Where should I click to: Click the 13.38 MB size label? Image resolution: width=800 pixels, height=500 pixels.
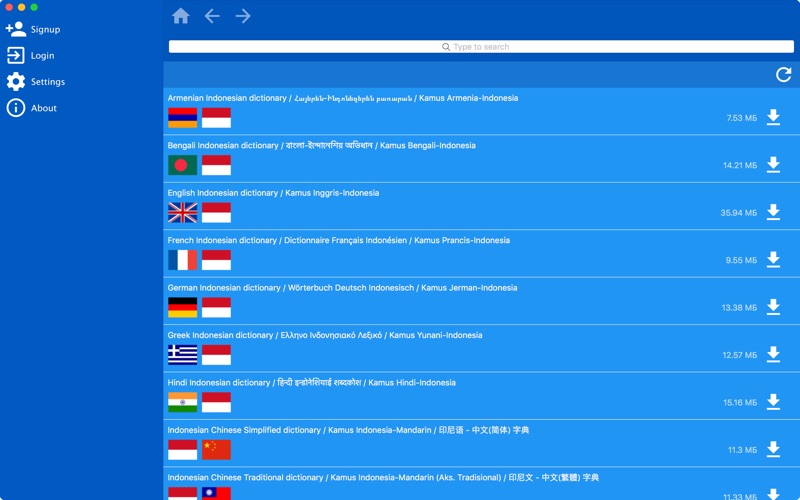(x=739, y=308)
